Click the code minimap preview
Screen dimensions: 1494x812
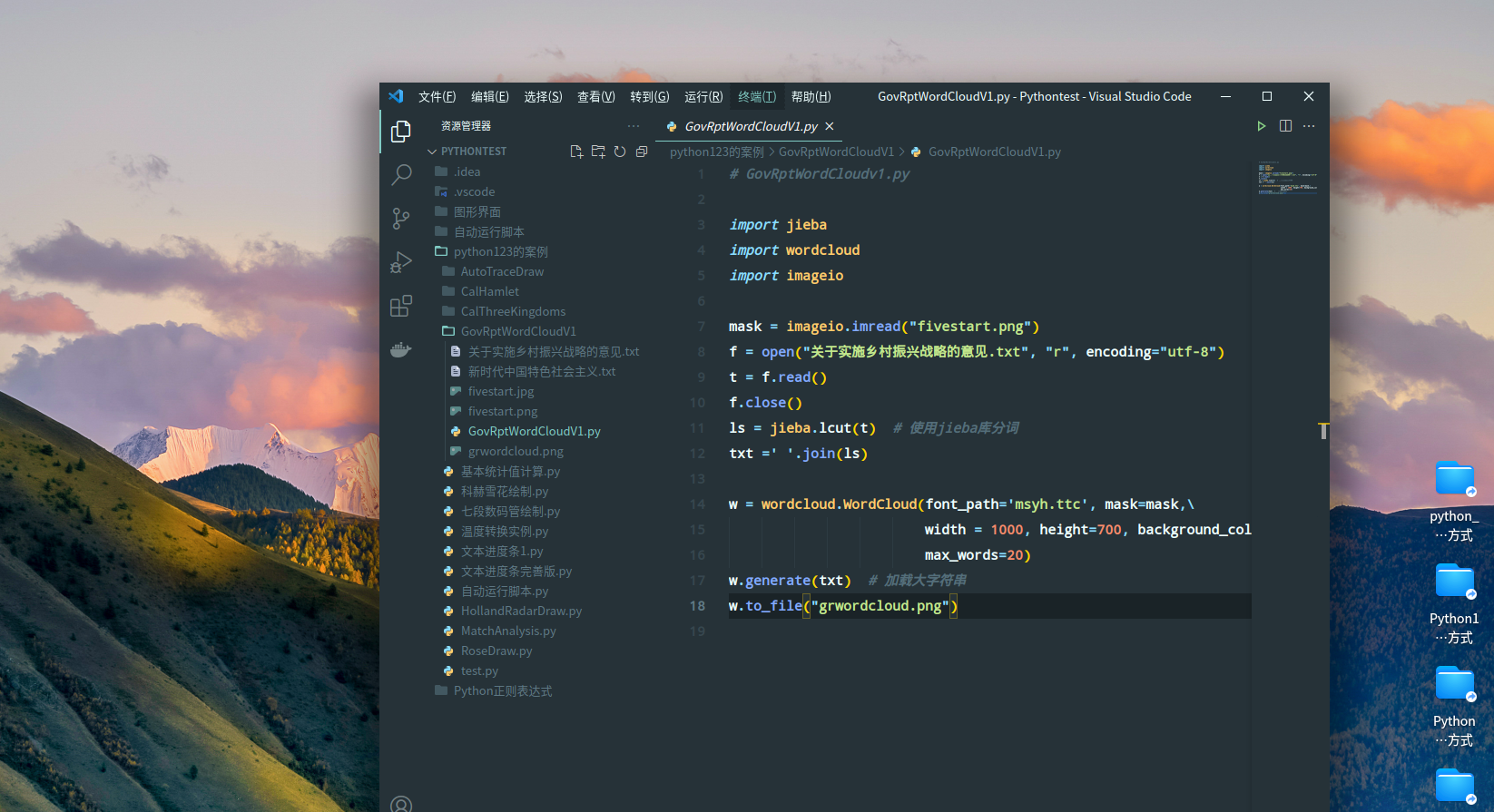point(1287,179)
